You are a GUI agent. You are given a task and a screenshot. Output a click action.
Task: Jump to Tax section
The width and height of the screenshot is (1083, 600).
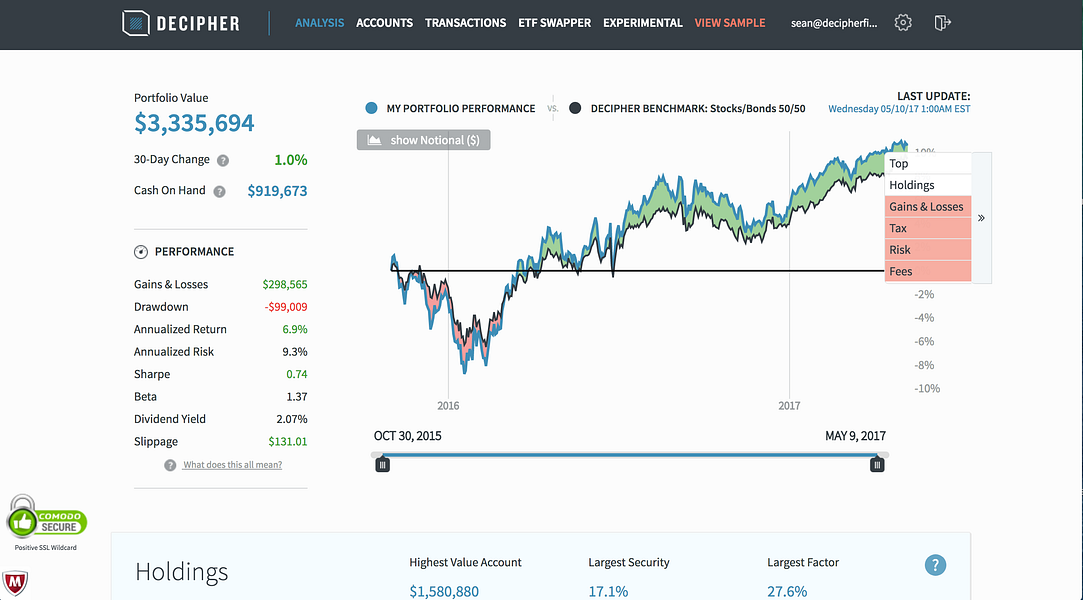[928, 228]
